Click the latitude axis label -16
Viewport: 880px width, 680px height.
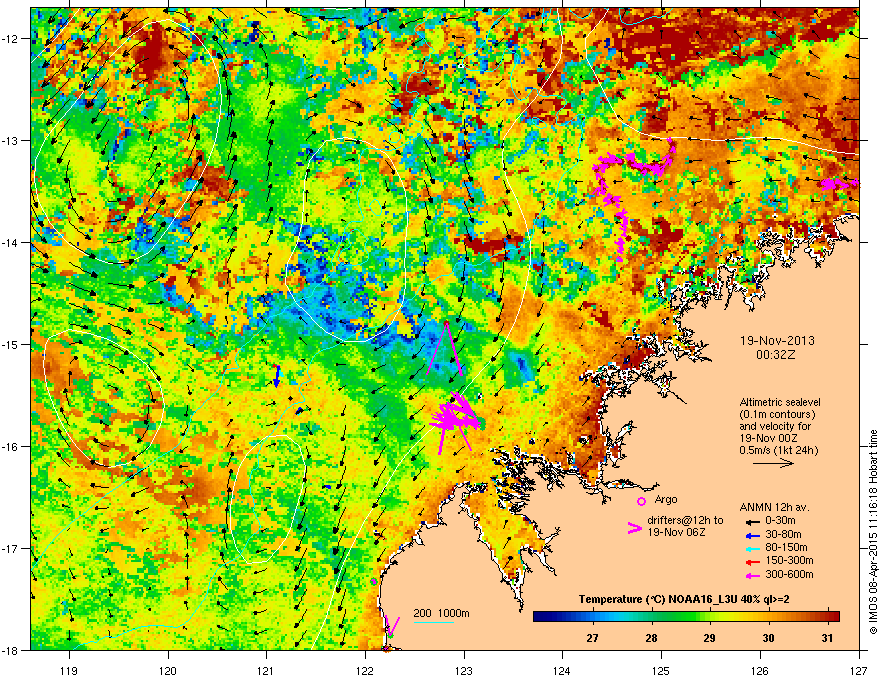(11, 447)
